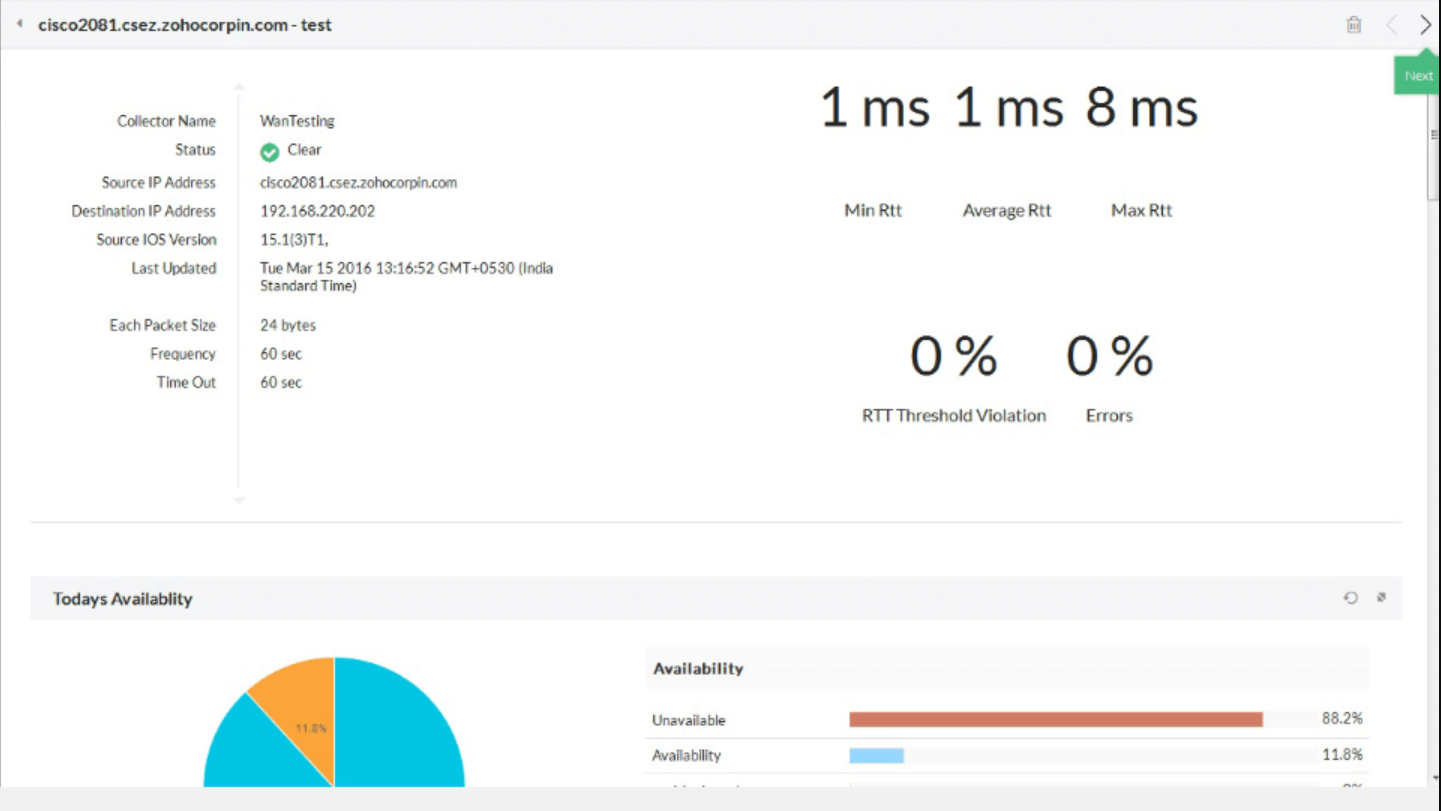Click the large blue pie chart slice
Image resolution: width=1441 pixels, height=811 pixels.
click(x=400, y=730)
